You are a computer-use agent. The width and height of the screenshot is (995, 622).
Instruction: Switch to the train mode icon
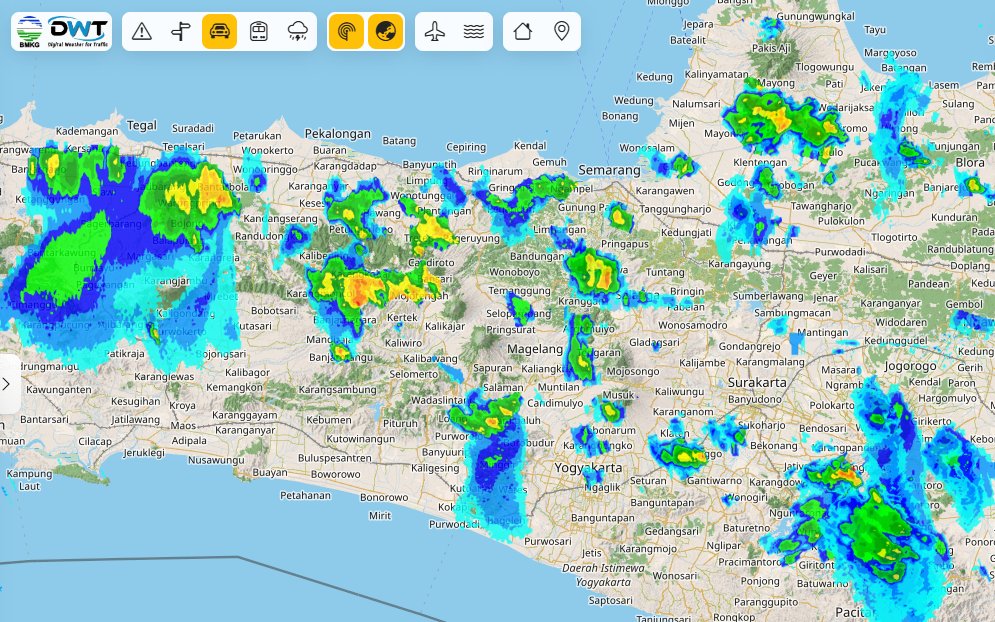click(x=258, y=31)
